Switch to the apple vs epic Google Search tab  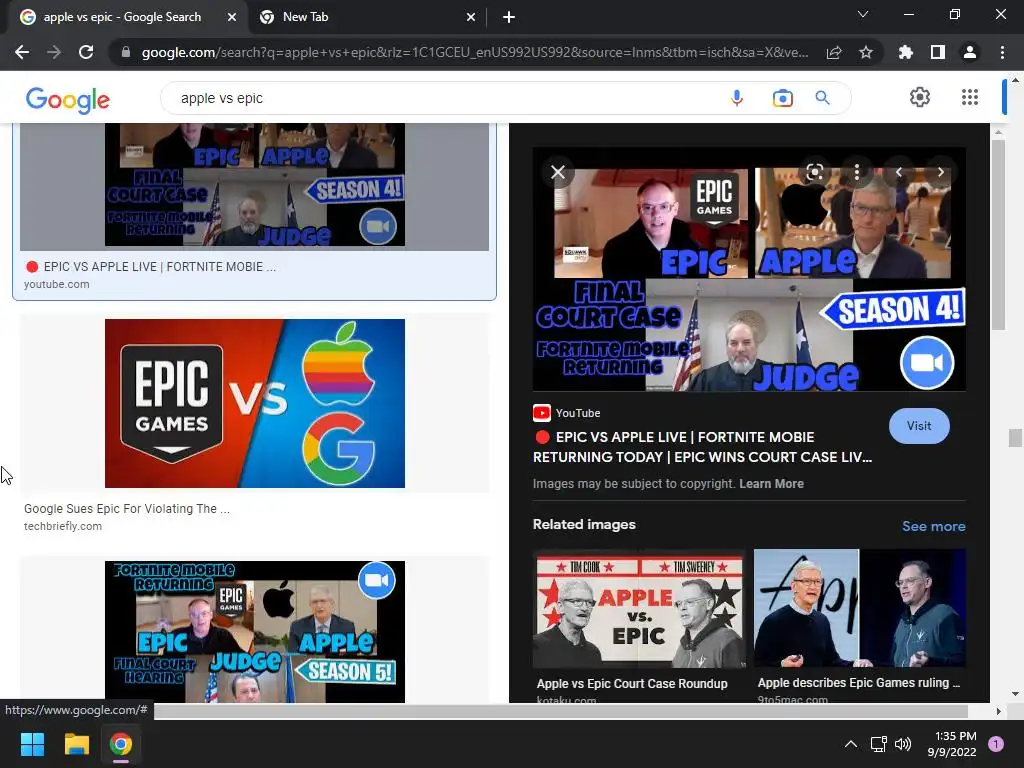[122, 17]
